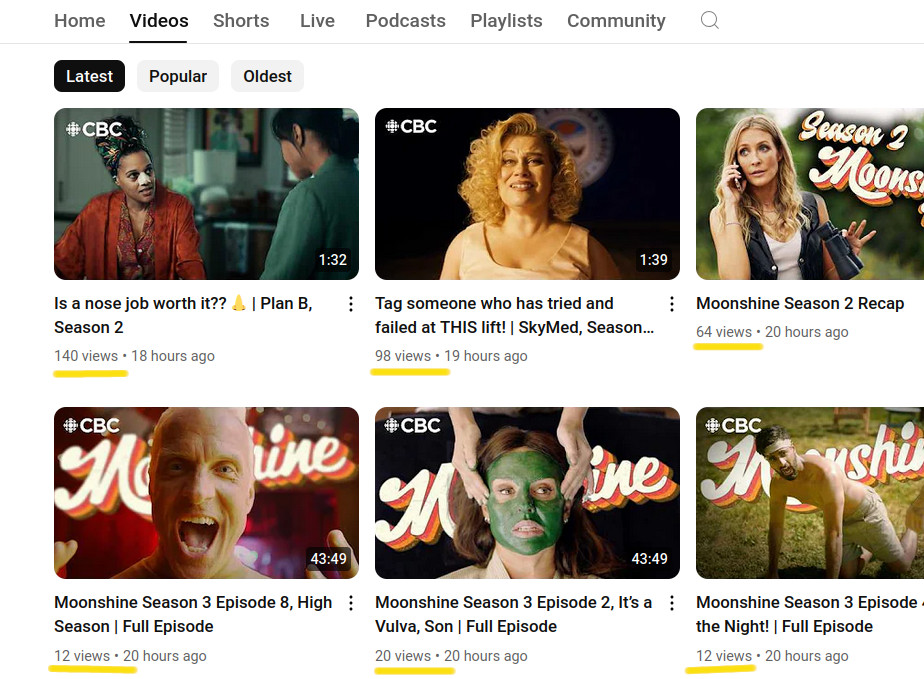
Task: Open Moonshine Season 2 Recap thumbnail
Action: coord(809,194)
